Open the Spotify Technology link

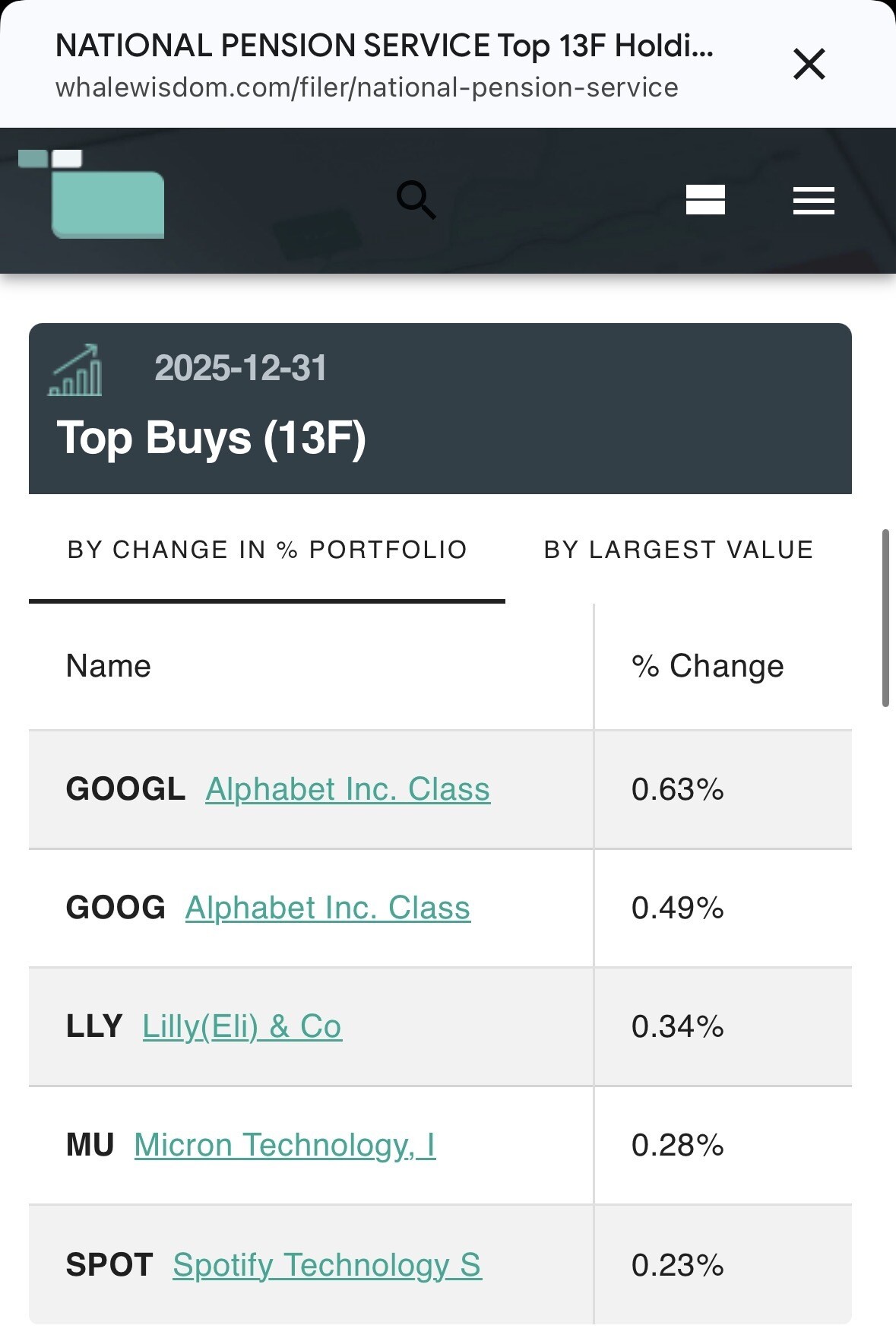pos(328,1265)
